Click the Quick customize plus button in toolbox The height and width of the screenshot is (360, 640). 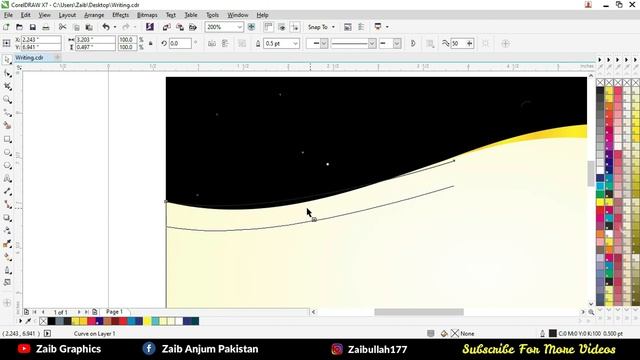(x=7, y=303)
